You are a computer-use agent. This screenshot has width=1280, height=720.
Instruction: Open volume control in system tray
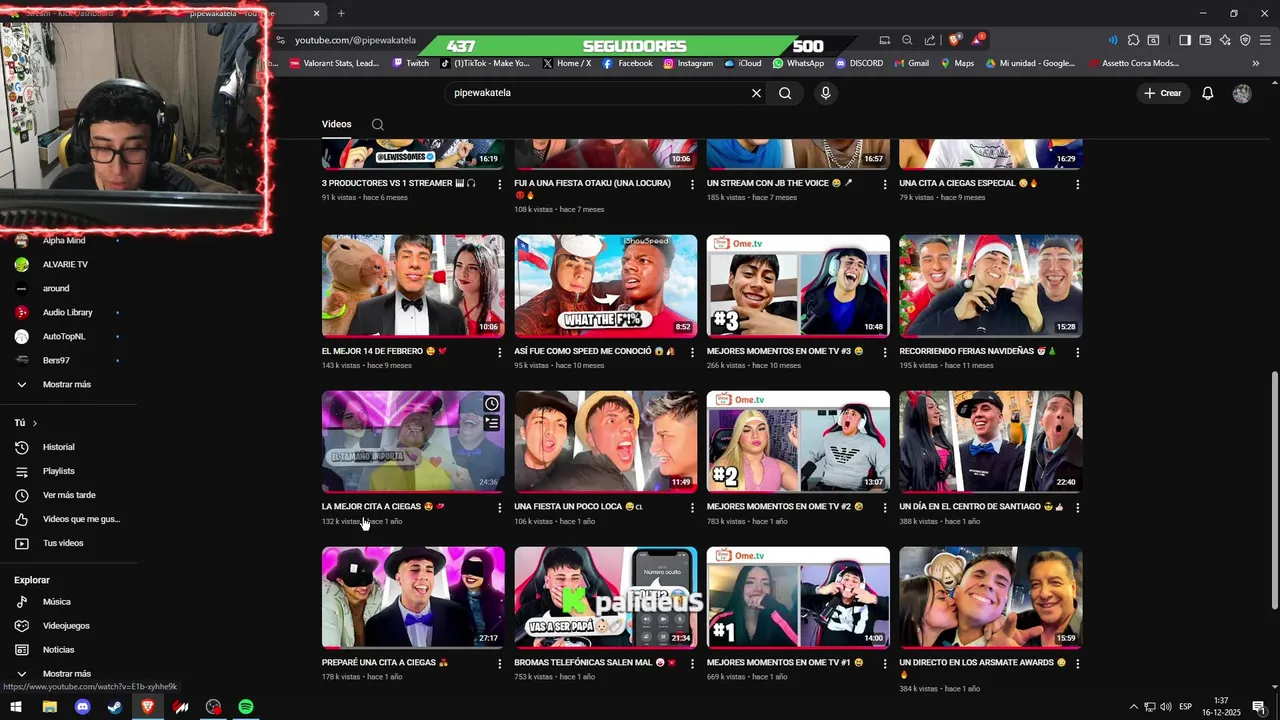tap(1166, 707)
